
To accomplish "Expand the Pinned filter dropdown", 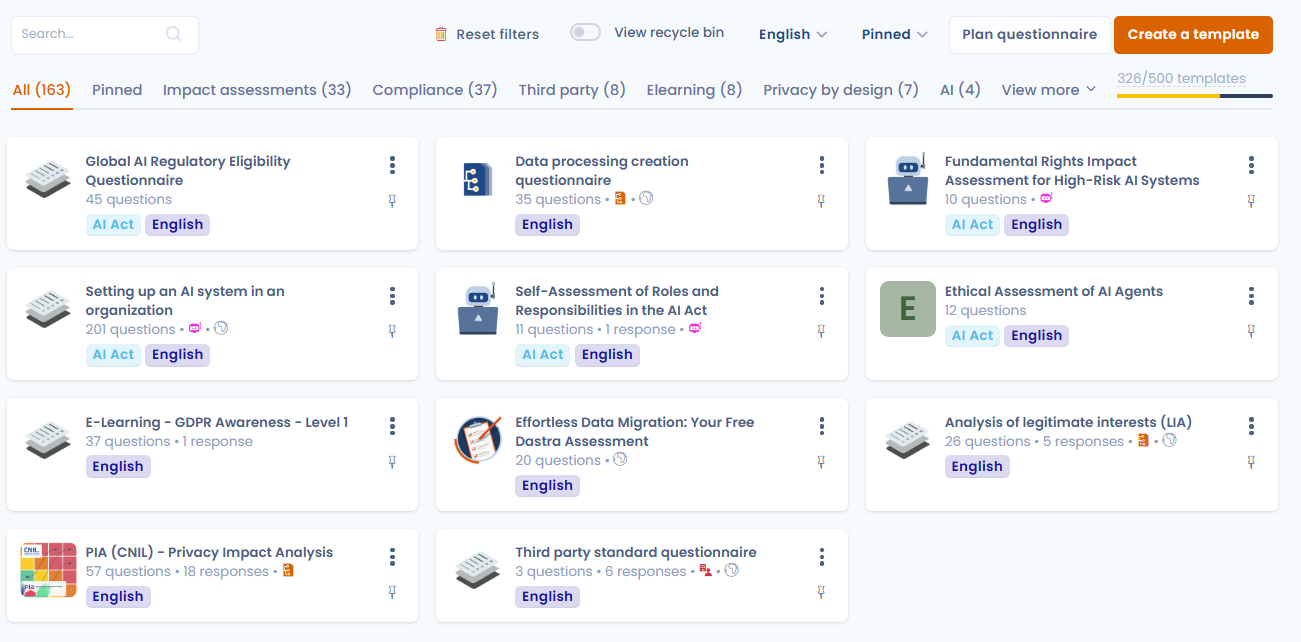I will (x=895, y=34).
